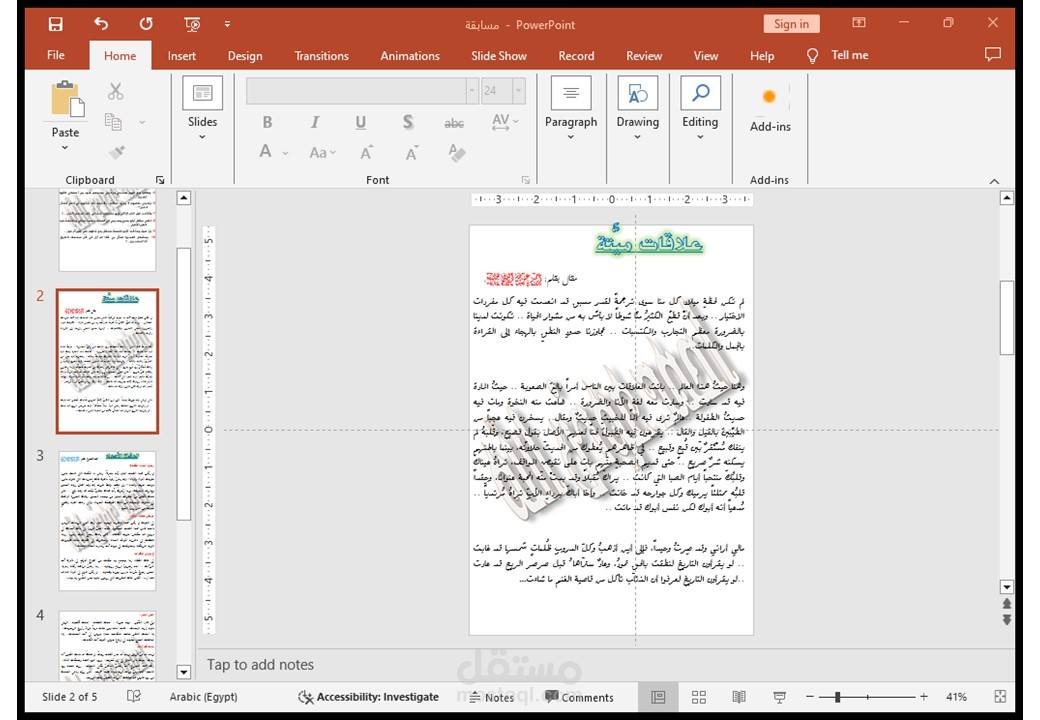
Task: Fit slide to current window
Action: click(1000, 696)
